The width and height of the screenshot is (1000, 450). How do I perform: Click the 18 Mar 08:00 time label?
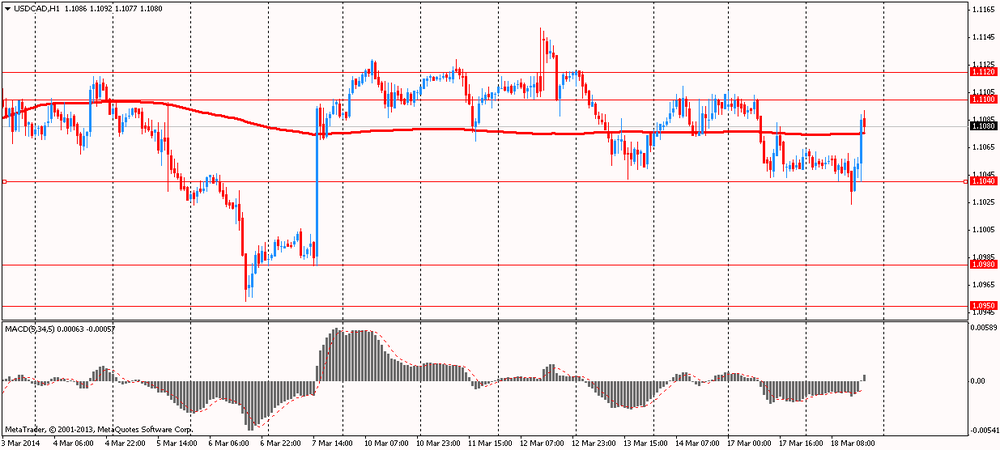850,441
